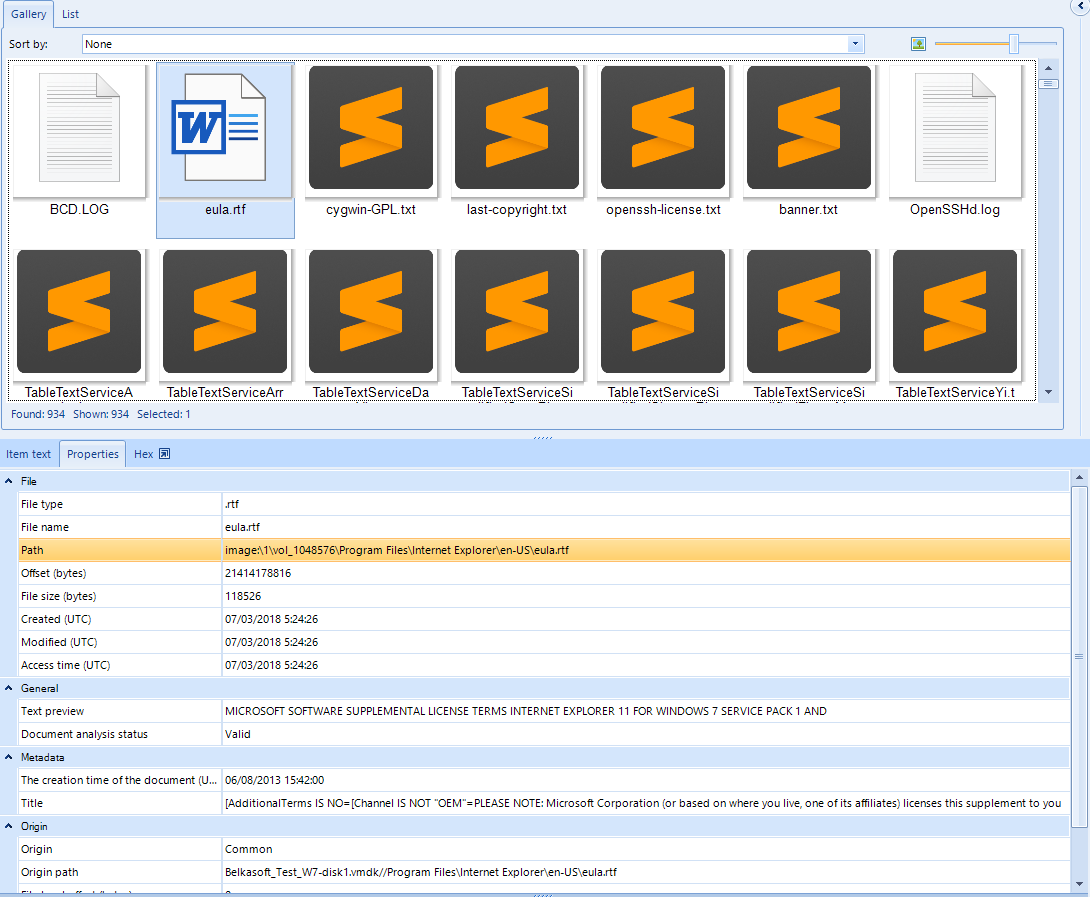Click the green thumbnail size icon
Screen dimensions: 1090x897
click(x=918, y=44)
